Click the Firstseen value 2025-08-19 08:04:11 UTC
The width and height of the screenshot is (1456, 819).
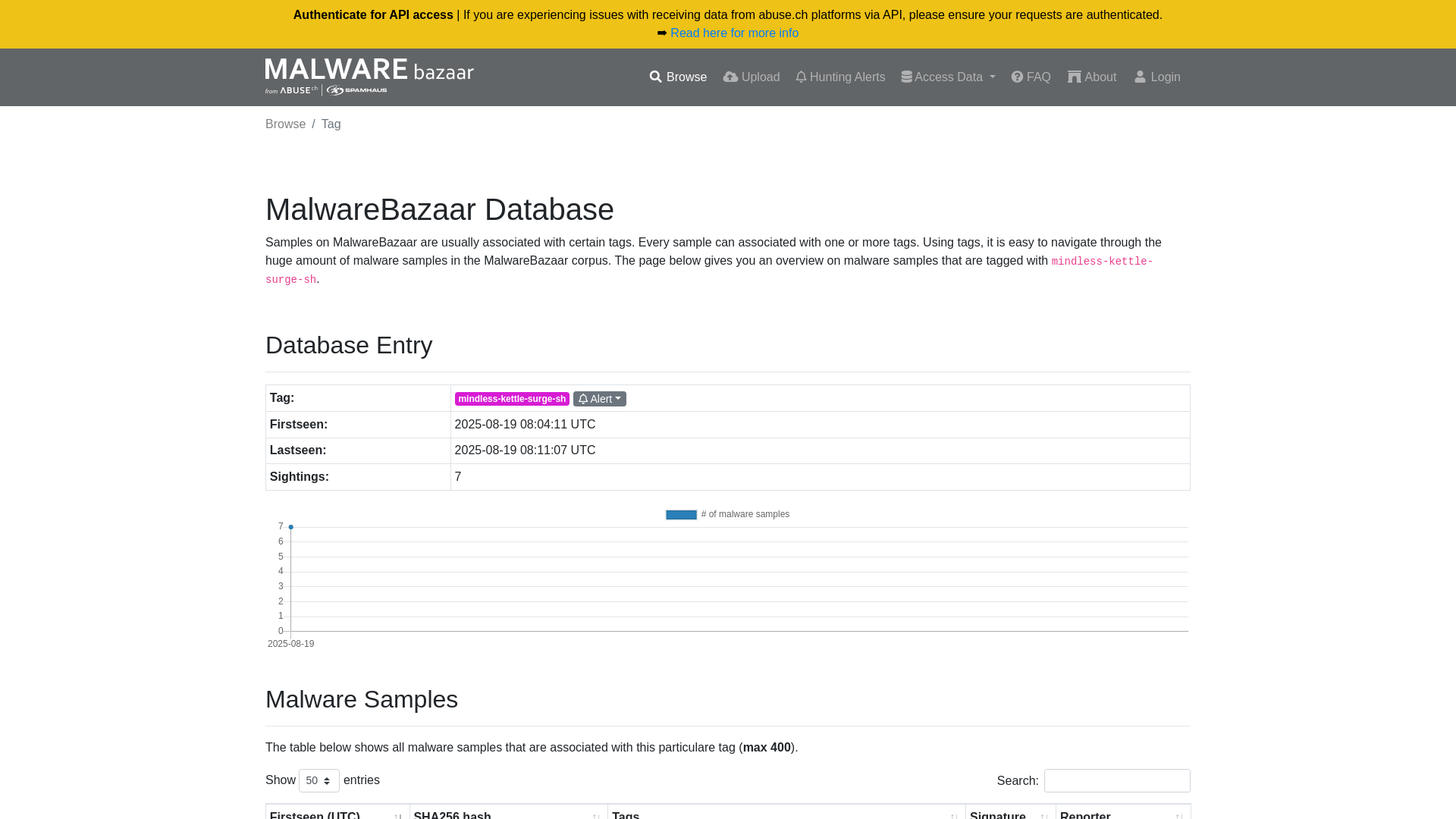coord(525,425)
